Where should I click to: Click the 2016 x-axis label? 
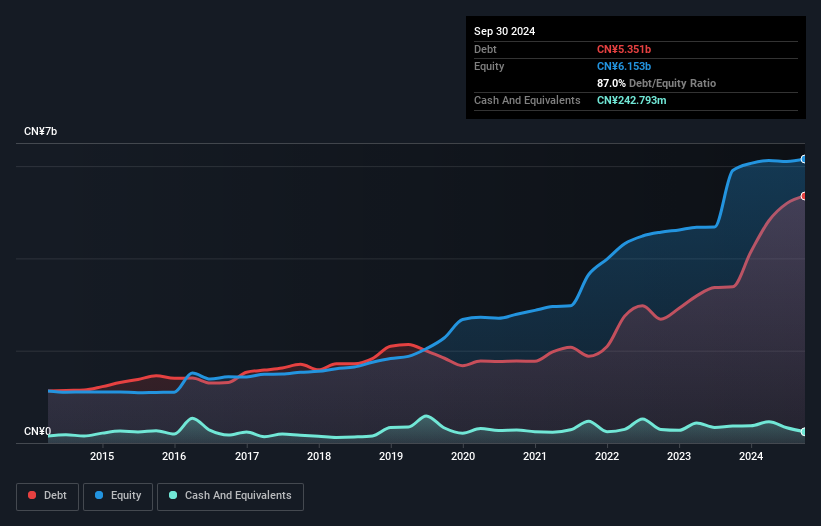point(174,456)
